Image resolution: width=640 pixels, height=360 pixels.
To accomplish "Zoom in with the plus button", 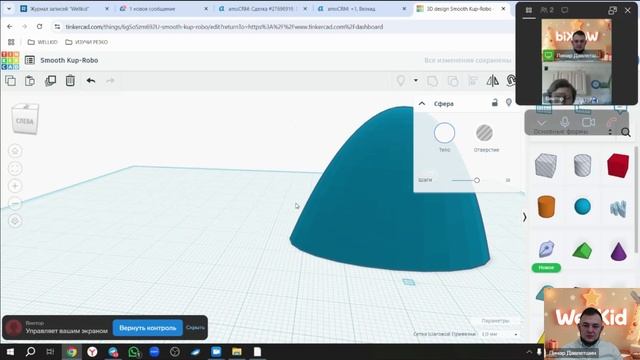I will pos(15,186).
